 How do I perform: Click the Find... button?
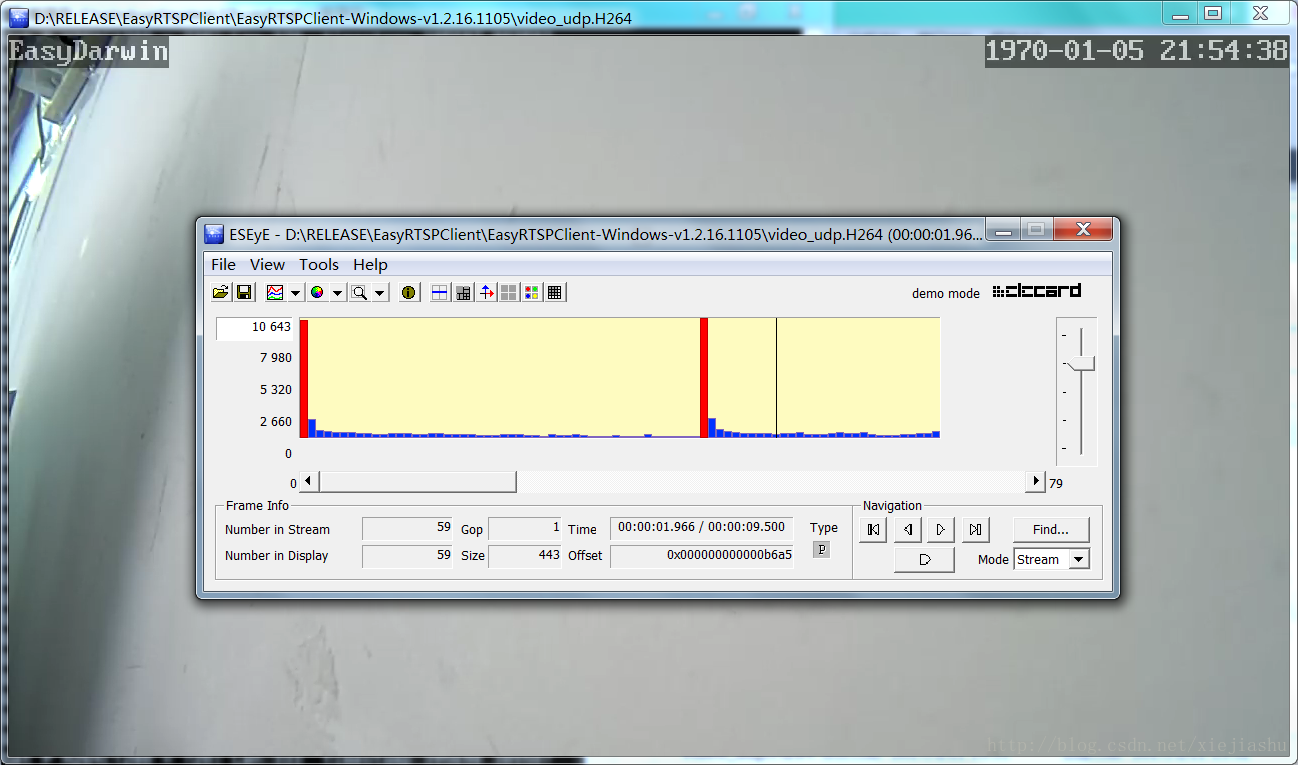(1051, 530)
